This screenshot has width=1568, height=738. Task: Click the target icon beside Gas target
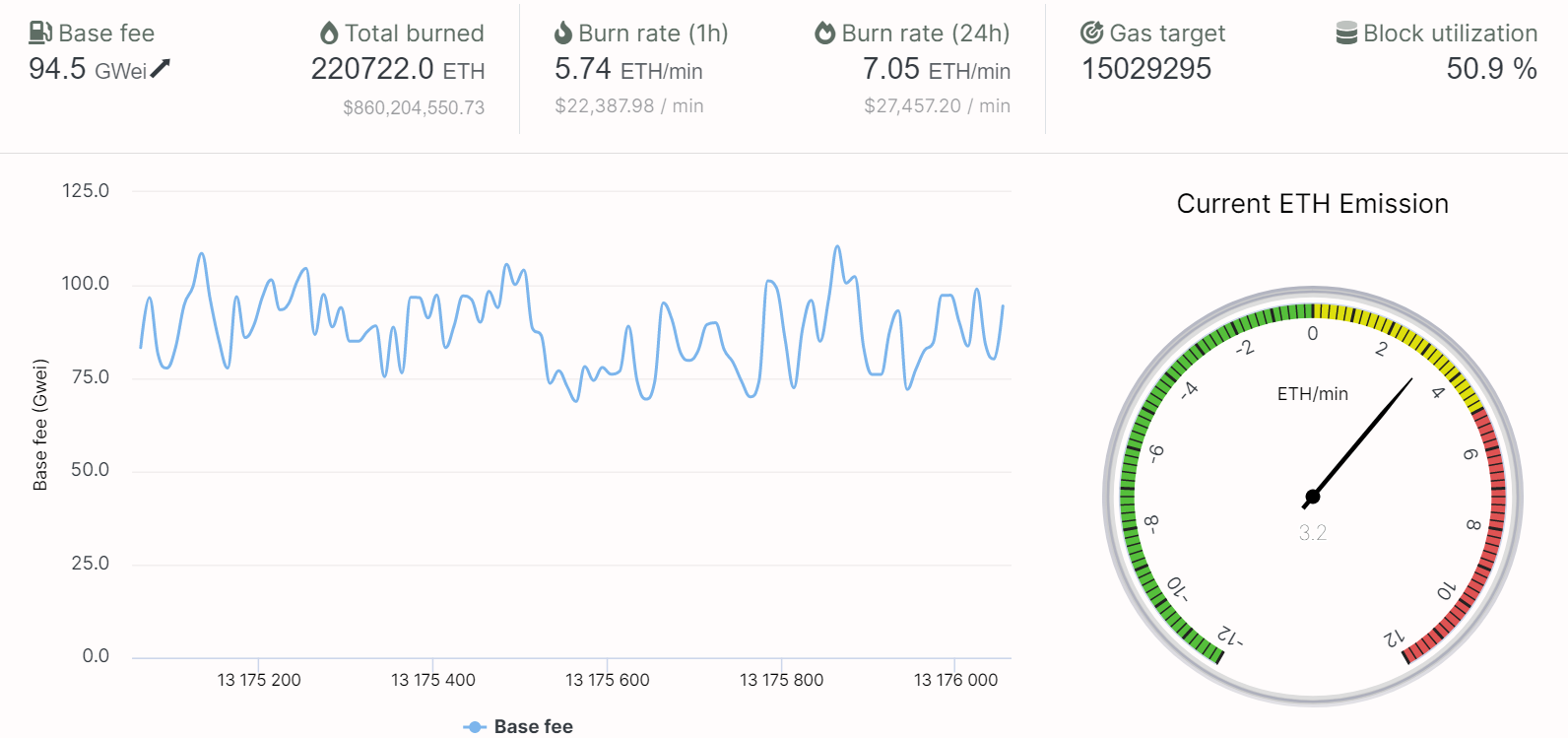[1091, 33]
